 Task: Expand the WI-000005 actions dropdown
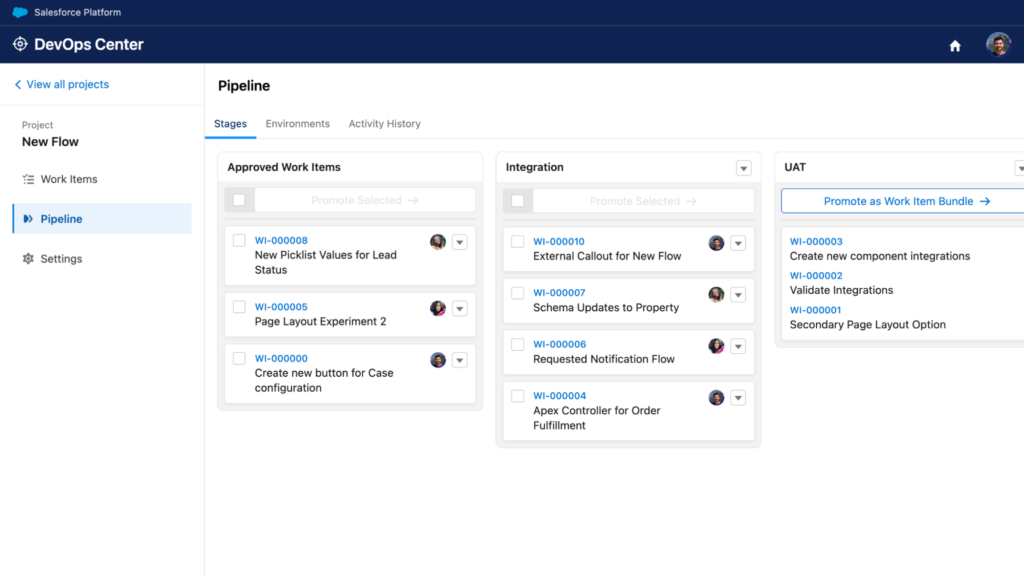460,309
